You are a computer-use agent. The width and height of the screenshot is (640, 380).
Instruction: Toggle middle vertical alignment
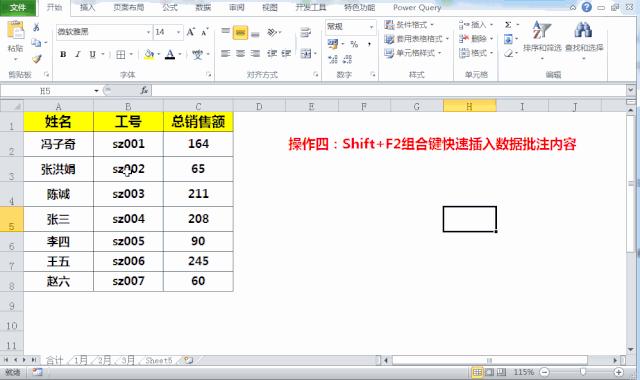[x=240, y=32]
